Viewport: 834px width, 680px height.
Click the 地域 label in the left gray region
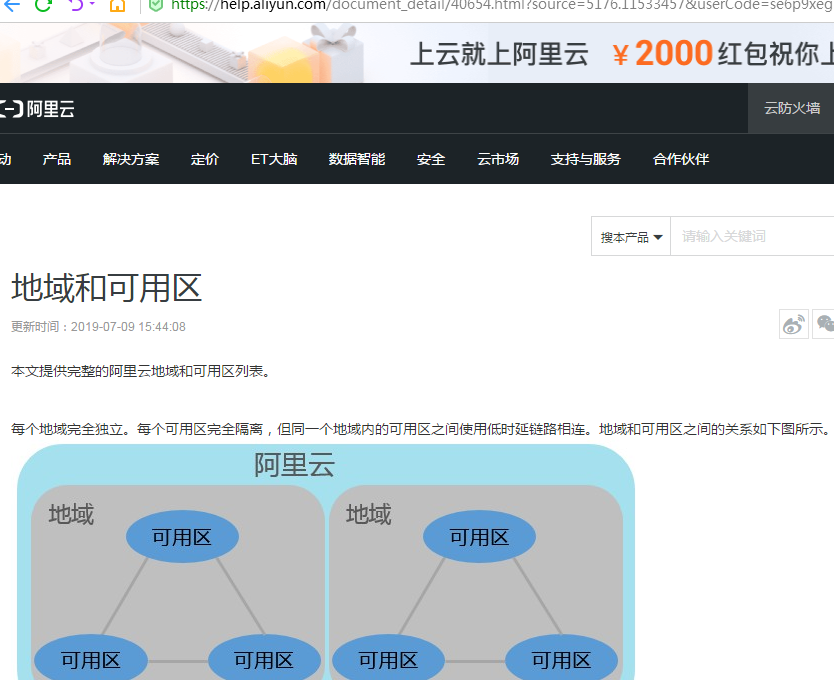71,515
